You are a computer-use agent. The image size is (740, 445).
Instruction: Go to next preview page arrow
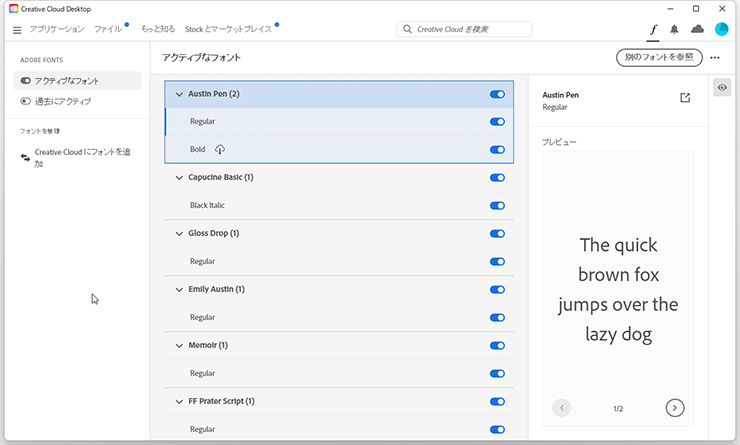(x=674, y=408)
